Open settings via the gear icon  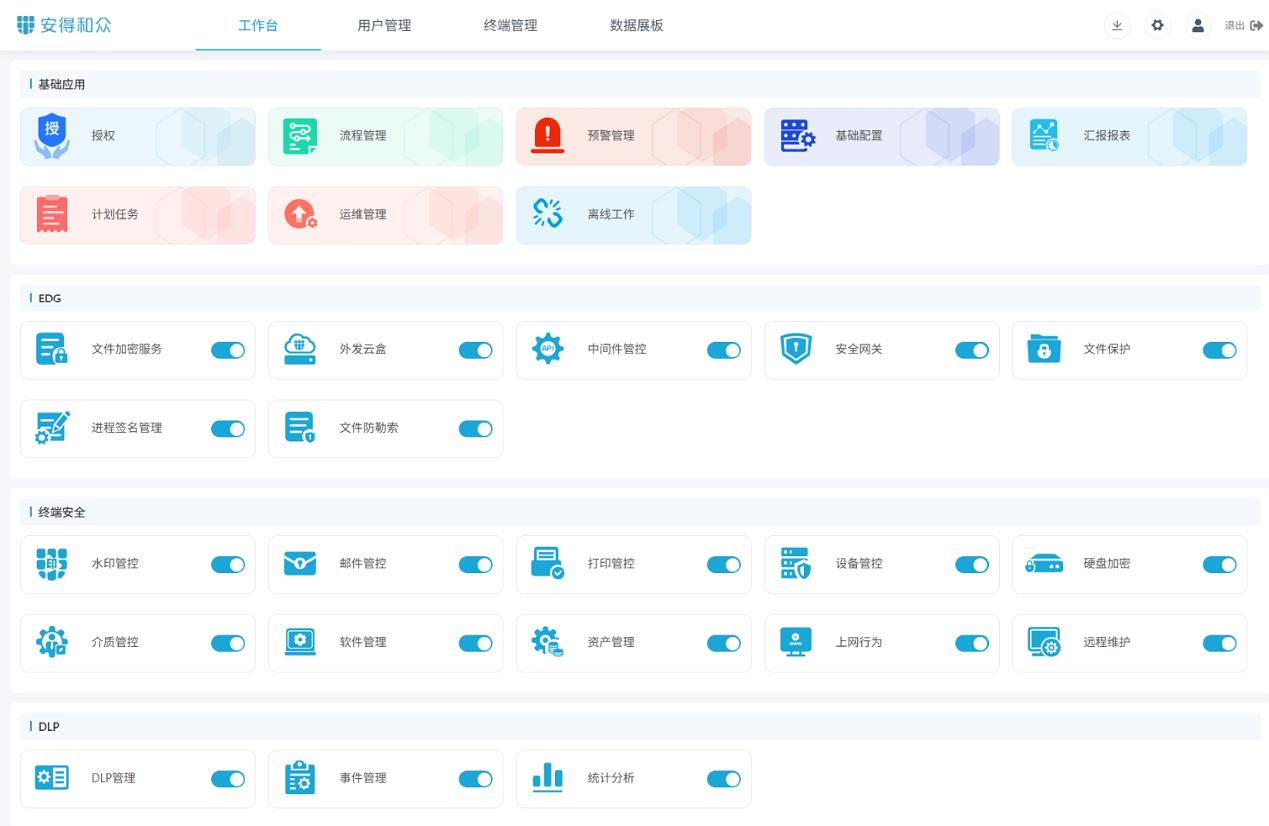click(1157, 26)
